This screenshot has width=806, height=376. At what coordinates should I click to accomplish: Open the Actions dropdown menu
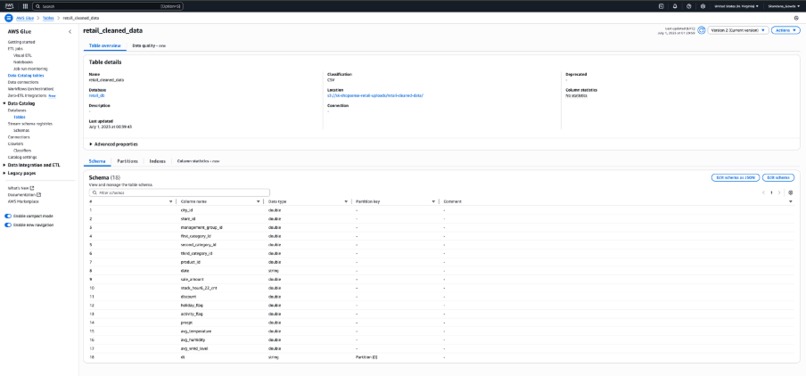click(x=785, y=30)
